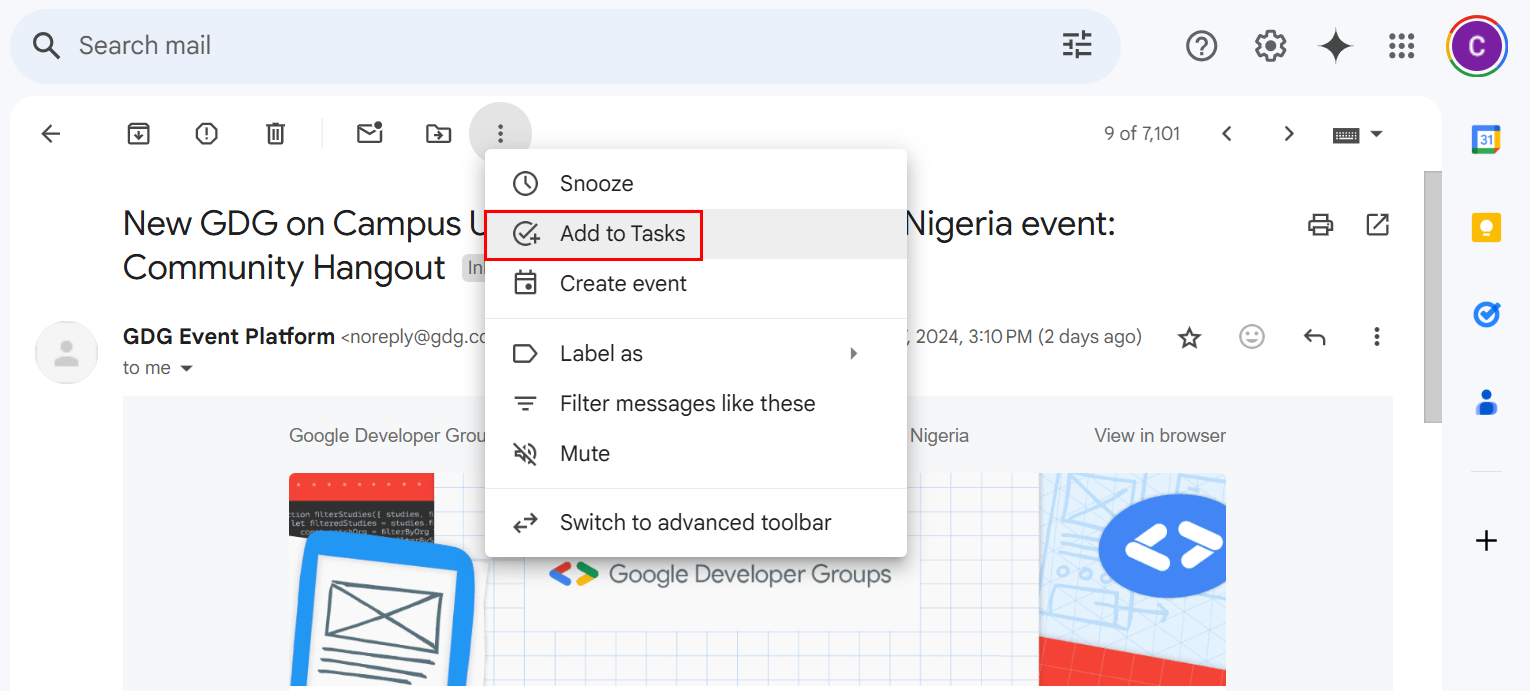
Task: Select Snooze in the more menu
Action: click(596, 184)
